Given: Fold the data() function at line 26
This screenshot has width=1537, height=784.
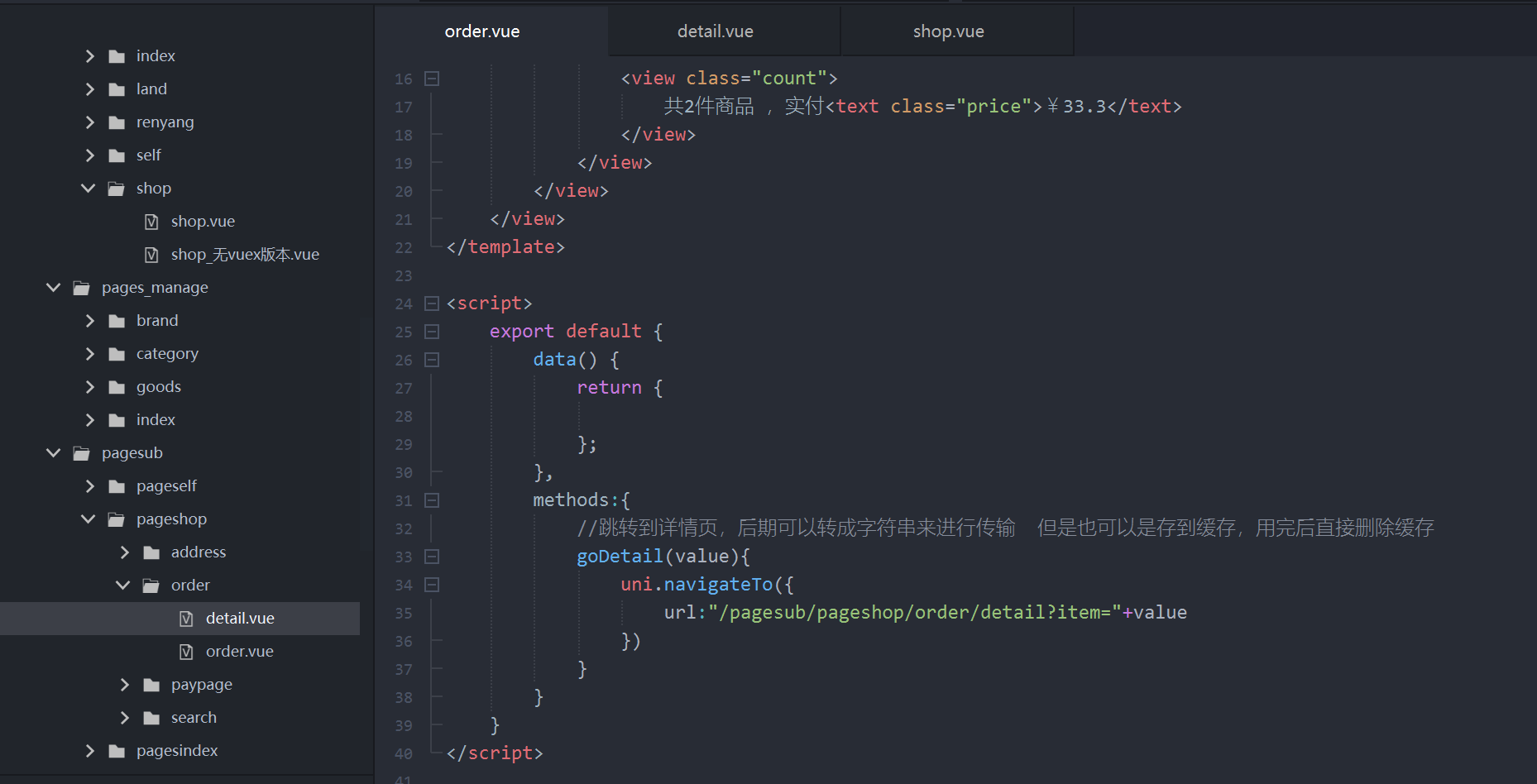Looking at the screenshot, I should [432, 360].
